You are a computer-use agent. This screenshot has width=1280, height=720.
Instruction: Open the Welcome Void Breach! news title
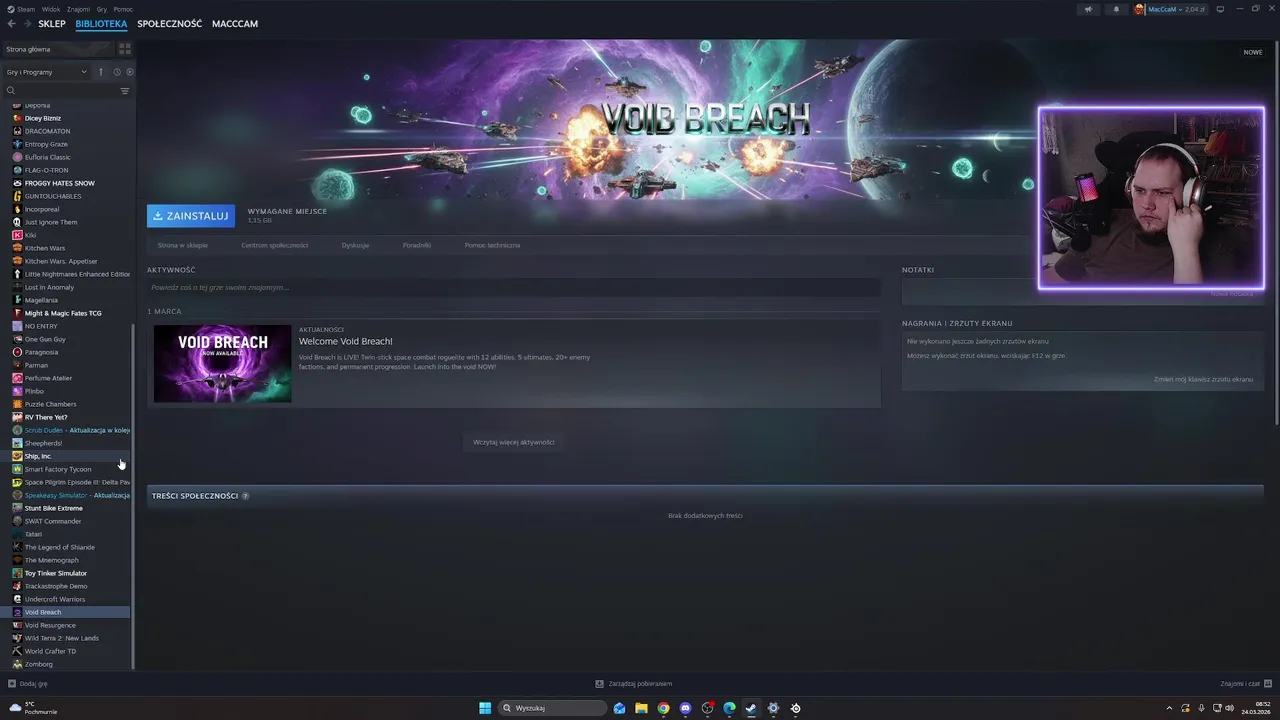click(x=346, y=342)
